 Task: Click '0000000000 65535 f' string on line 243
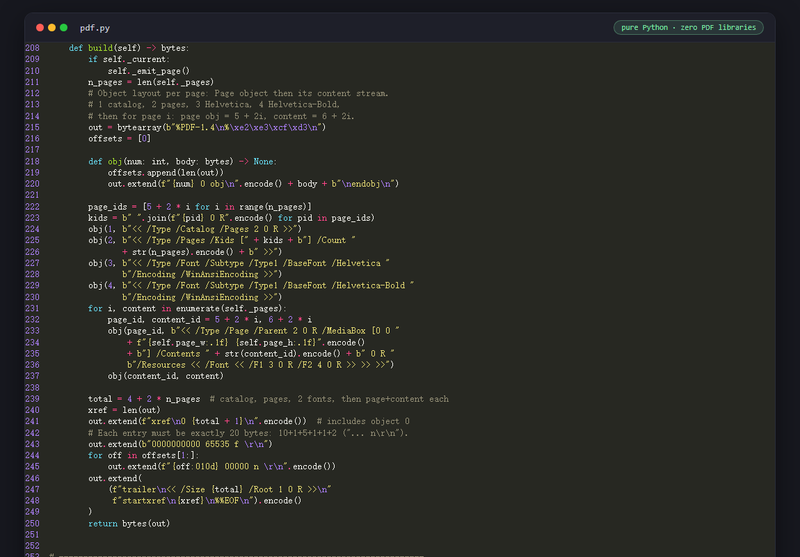(x=195, y=444)
